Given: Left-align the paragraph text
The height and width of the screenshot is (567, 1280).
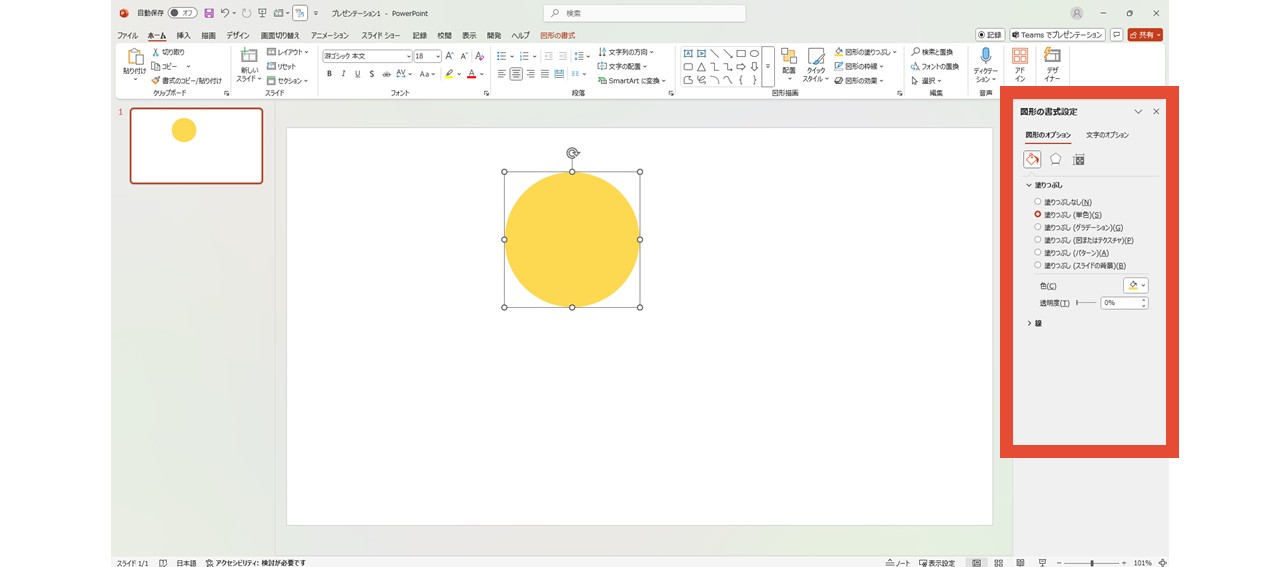Looking at the screenshot, I should click(x=502, y=74).
